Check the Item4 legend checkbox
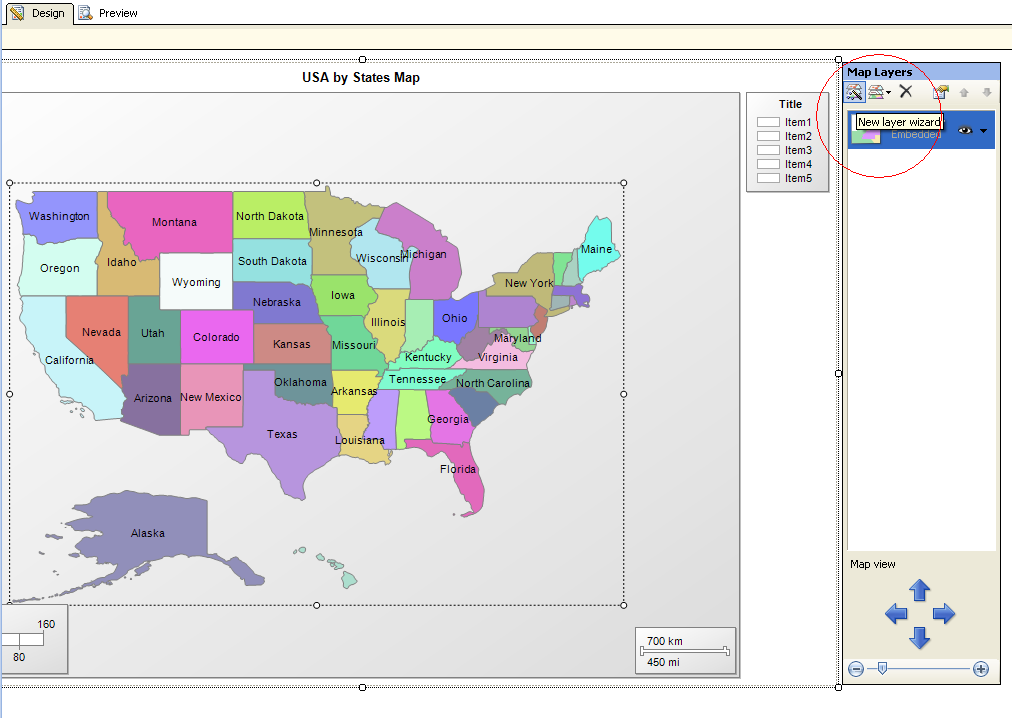 (767, 164)
